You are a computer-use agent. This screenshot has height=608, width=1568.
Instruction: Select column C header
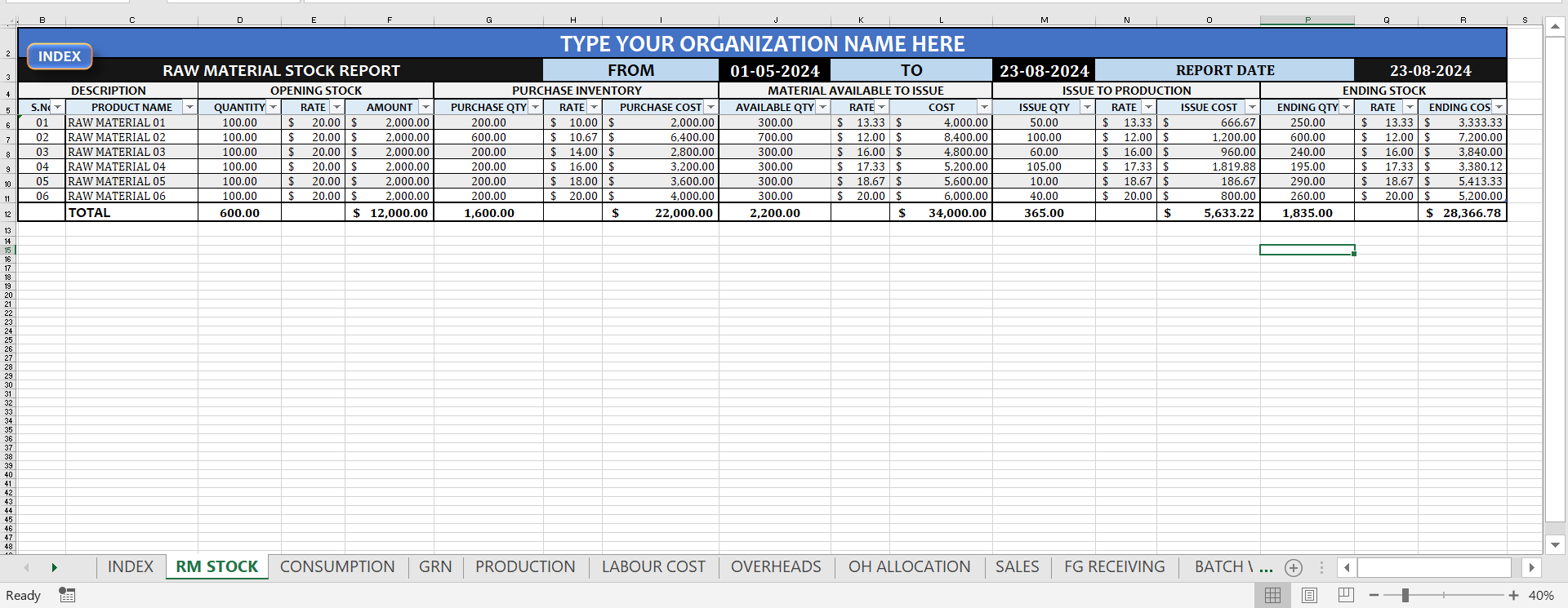pyautogui.click(x=131, y=20)
